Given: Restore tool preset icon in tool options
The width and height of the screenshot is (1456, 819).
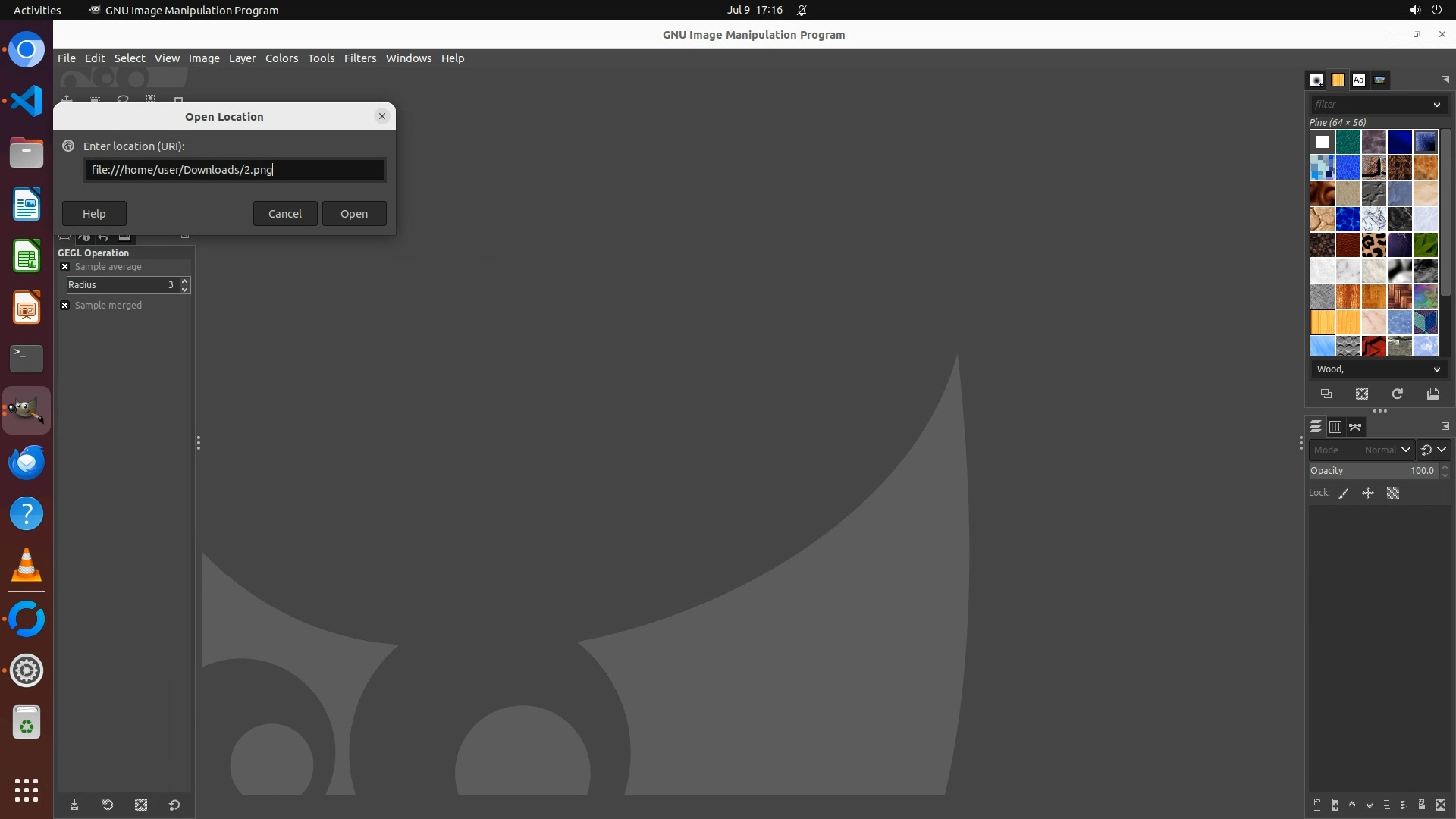Looking at the screenshot, I should 108,805.
